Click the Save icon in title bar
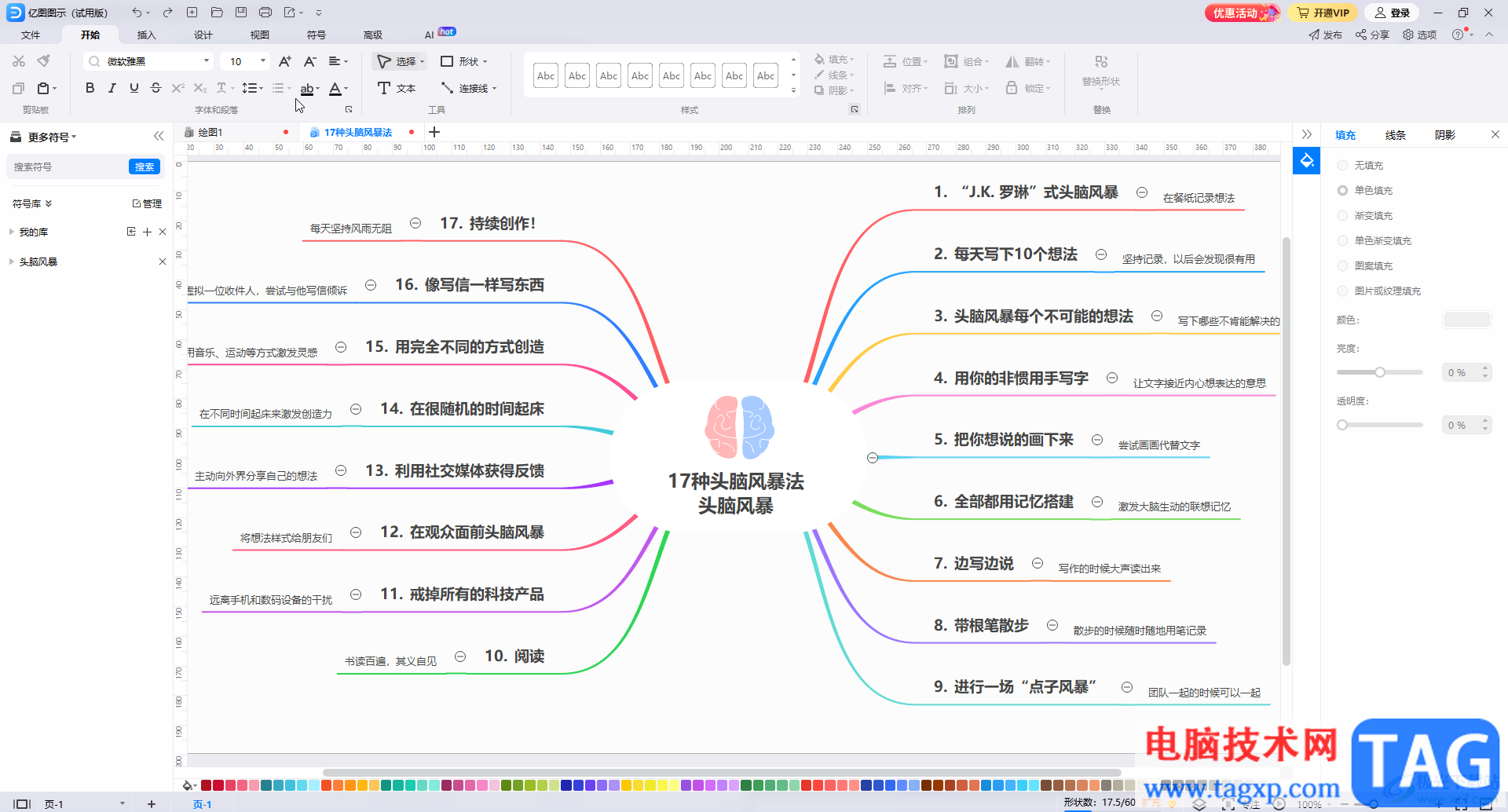Viewport: 1508px width, 812px height. [x=241, y=13]
